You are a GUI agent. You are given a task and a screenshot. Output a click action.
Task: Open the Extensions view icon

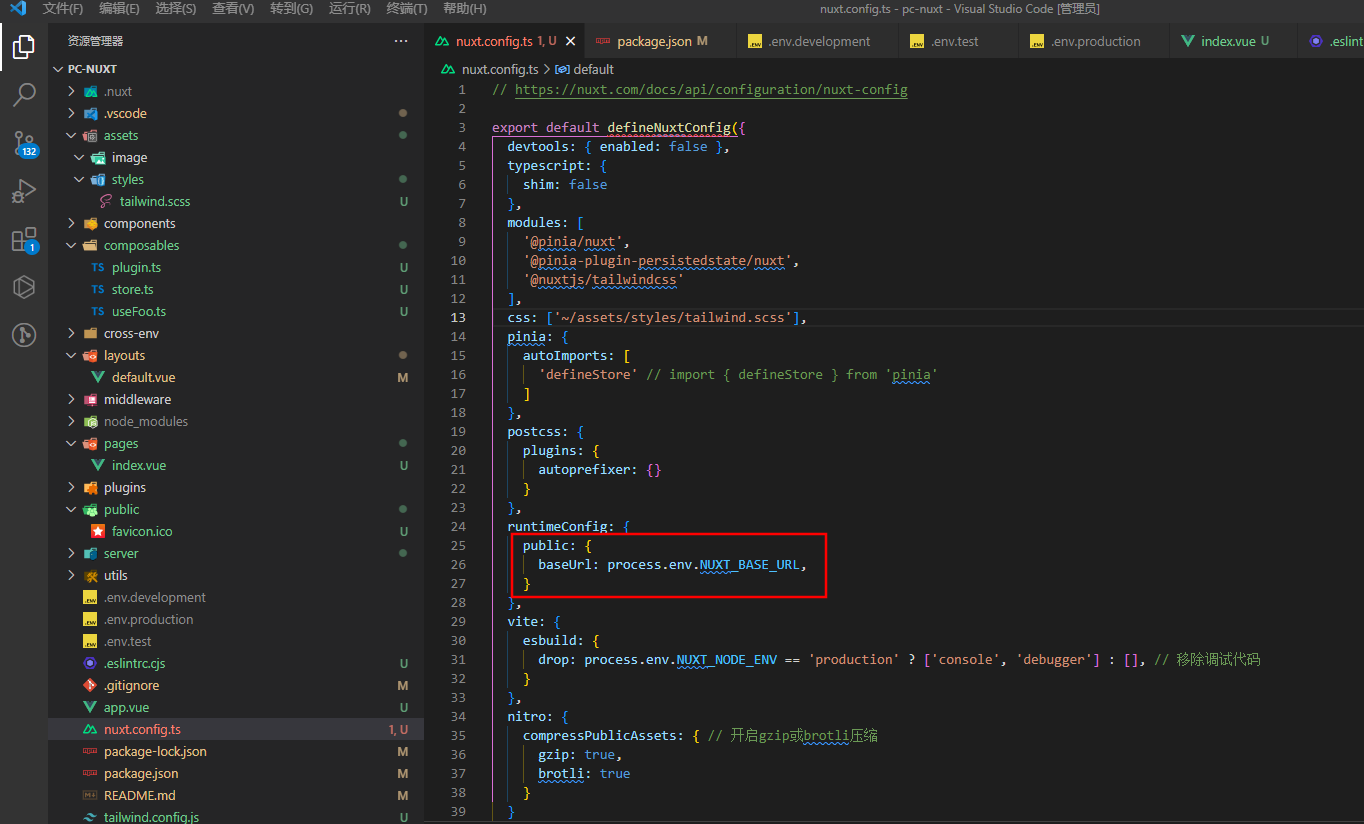click(24, 240)
